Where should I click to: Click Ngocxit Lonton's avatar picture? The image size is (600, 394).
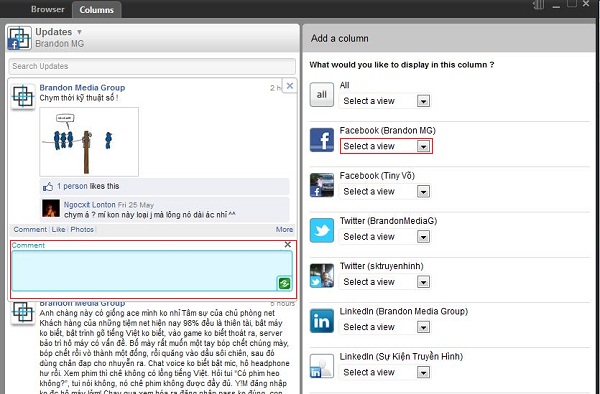[x=51, y=208]
